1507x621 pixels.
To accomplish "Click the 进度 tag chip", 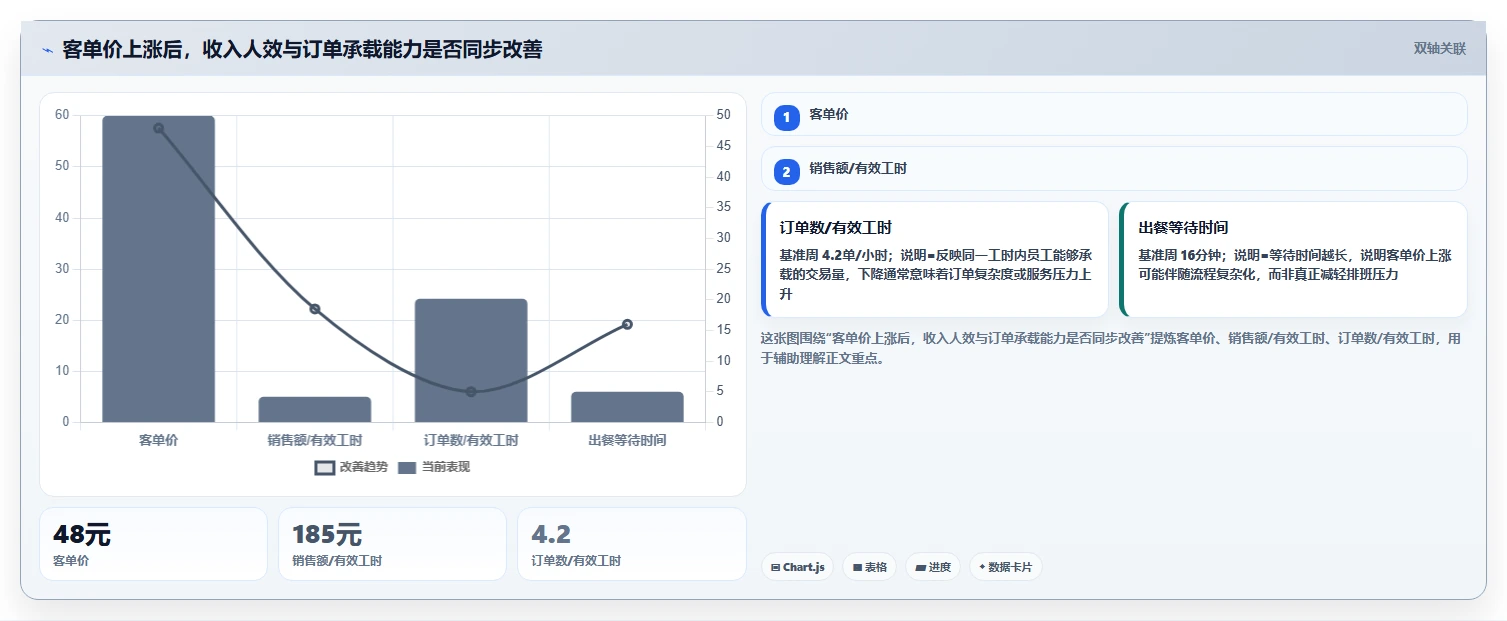I will pyautogui.click(x=932, y=567).
